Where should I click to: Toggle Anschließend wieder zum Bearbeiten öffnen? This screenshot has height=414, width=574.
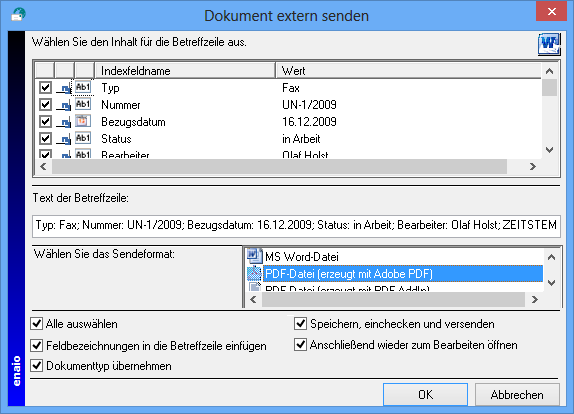300,345
